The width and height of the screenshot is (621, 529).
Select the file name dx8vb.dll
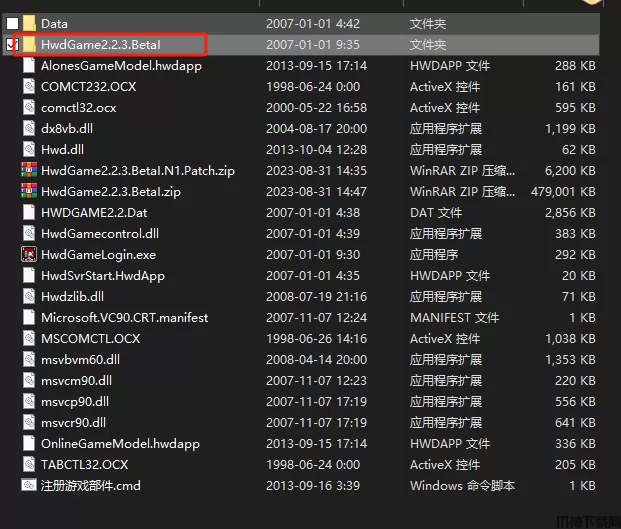(67, 129)
